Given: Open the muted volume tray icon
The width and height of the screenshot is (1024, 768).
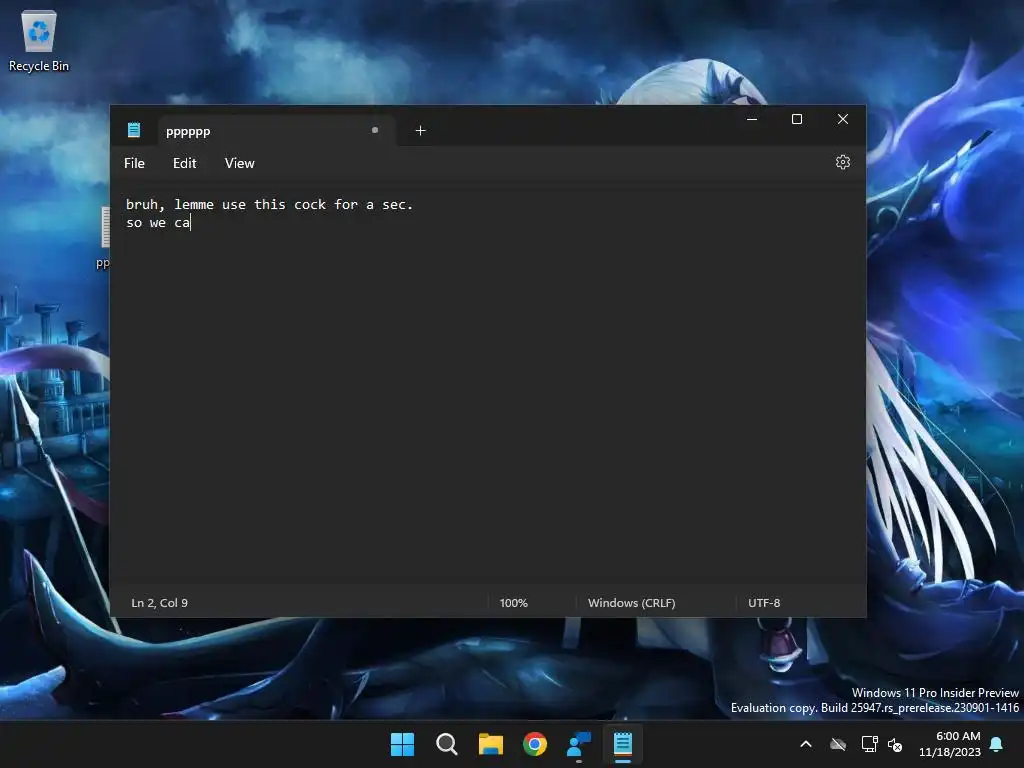Looking at the screenshot, I should (895, 744).
